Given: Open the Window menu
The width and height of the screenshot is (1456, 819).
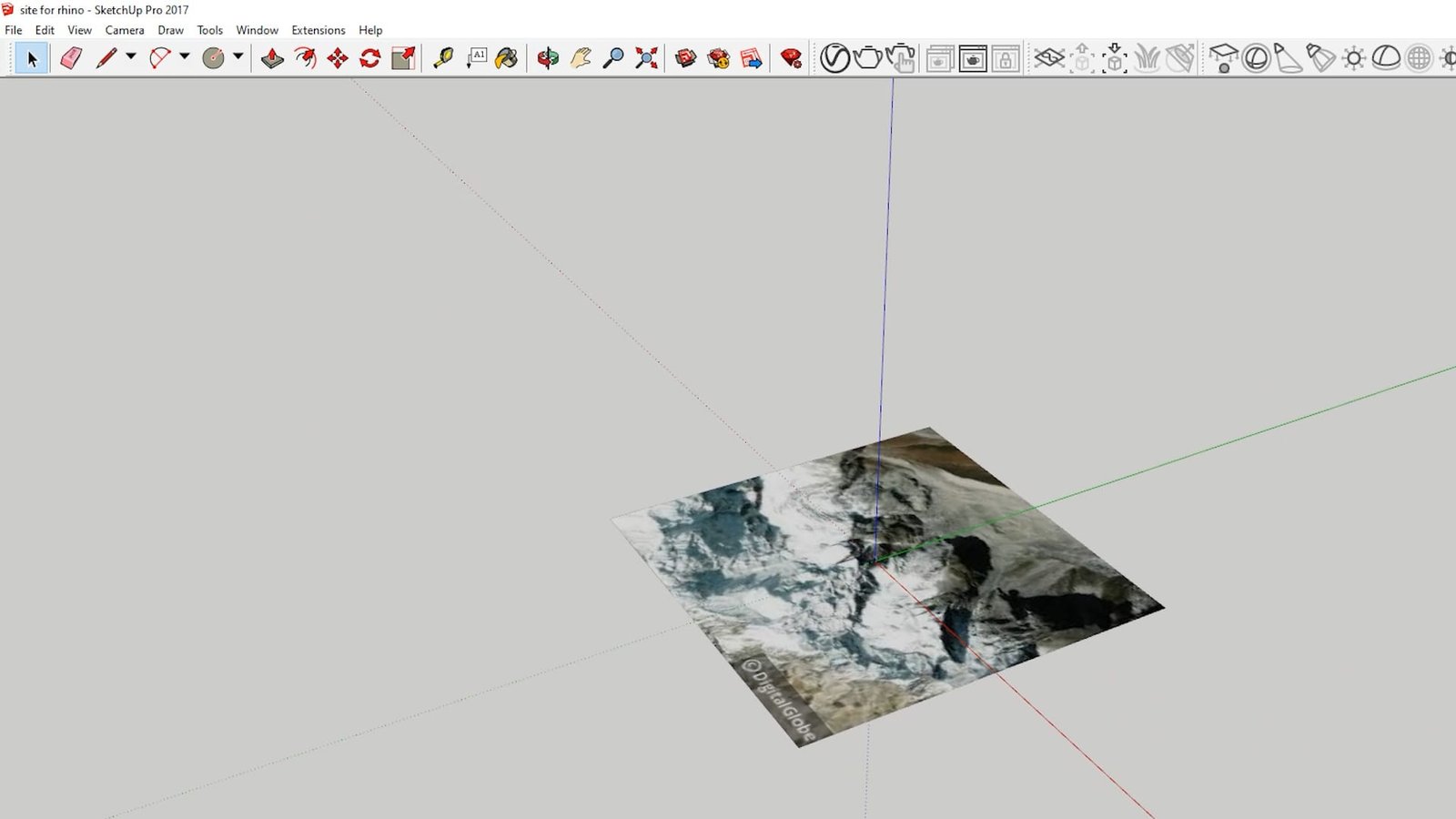Looking at the screenshot, I should (x=257, y=30).
